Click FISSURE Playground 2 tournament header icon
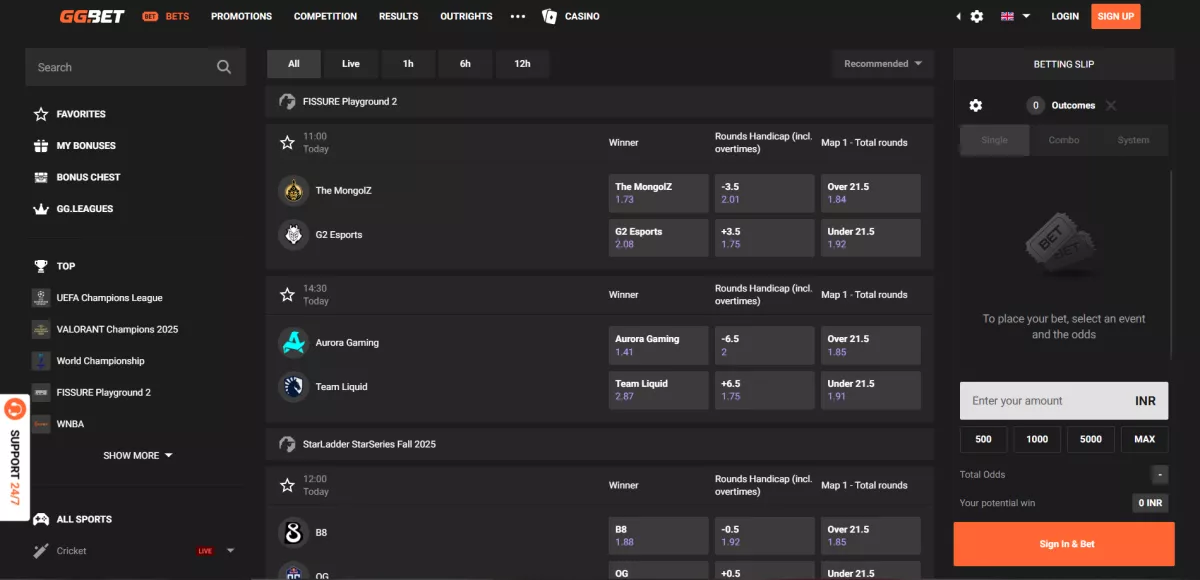Viewport: 1200px width, 580px height. (287, 101)
